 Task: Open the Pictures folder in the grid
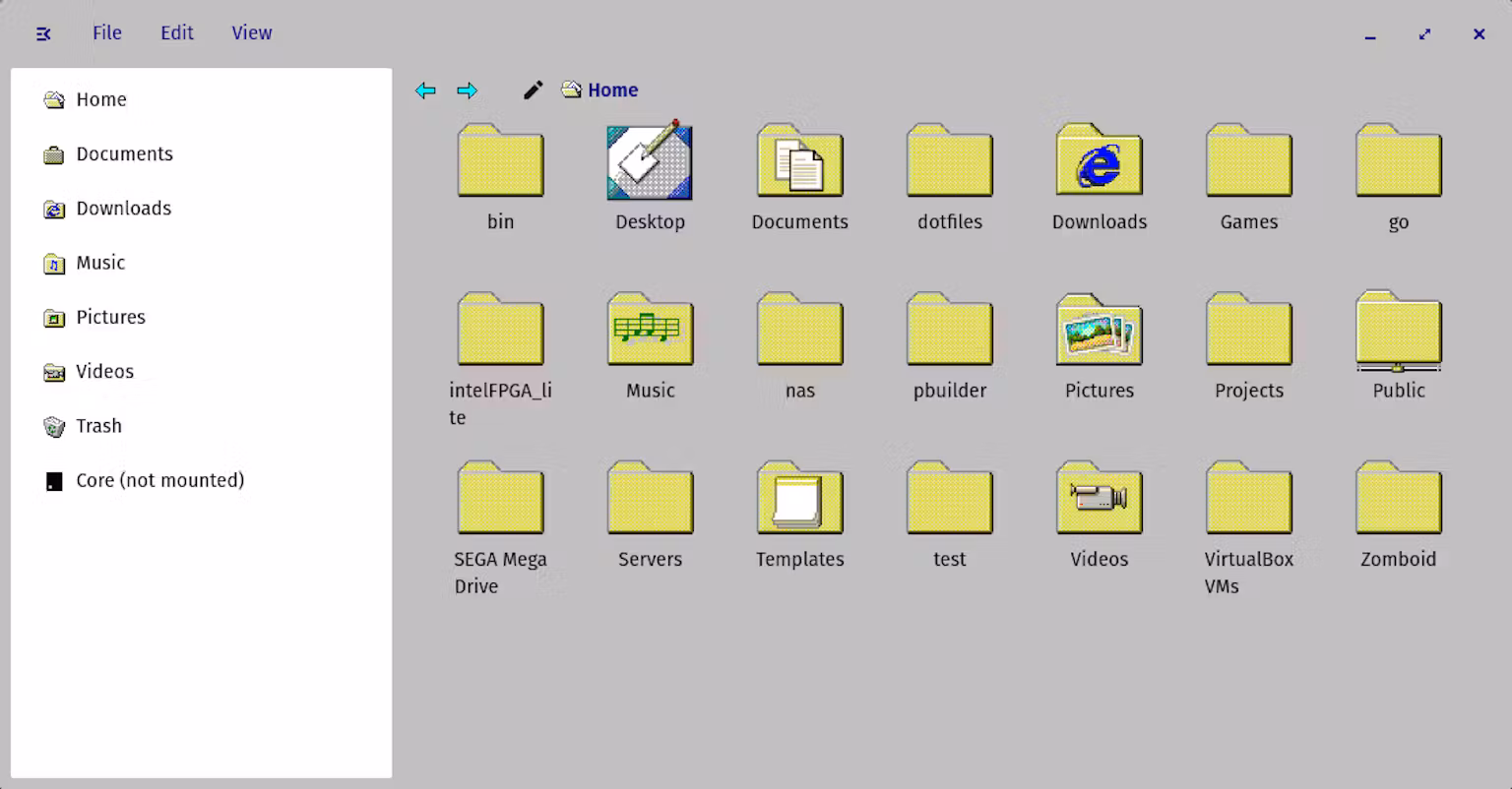pos(1099,331)
